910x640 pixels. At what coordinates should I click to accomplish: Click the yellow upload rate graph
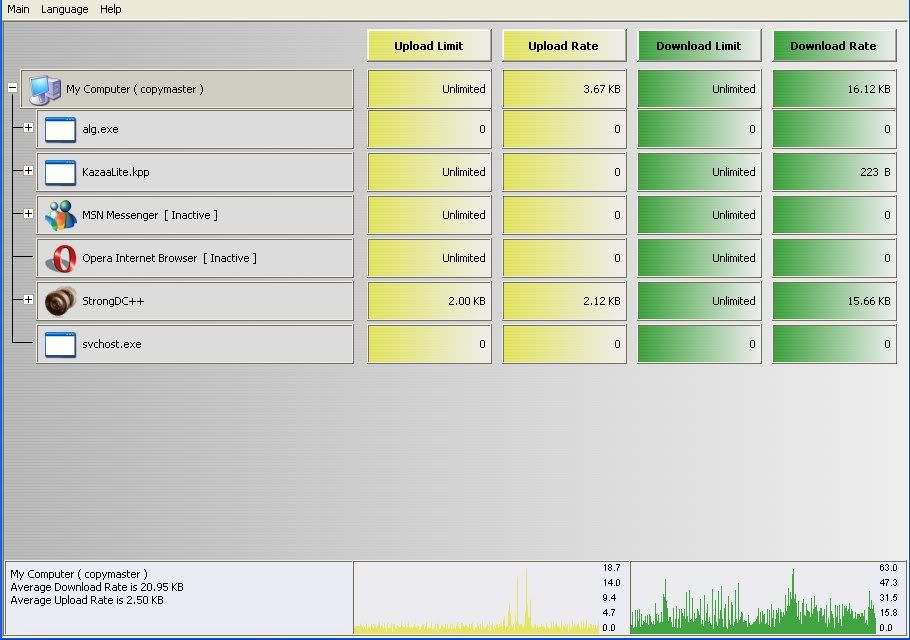490,598
